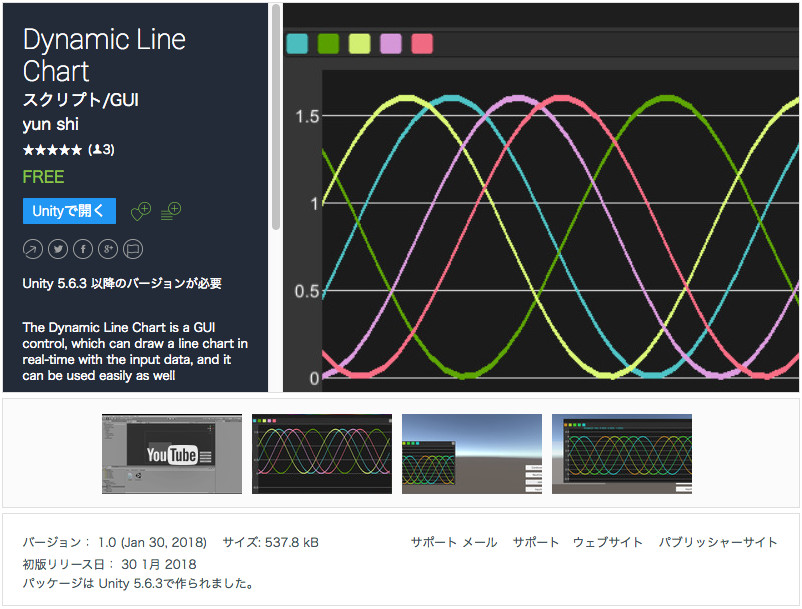The image size is (802, 609).
Task: Click the pink-red color swatch
Action: [422, 43]
